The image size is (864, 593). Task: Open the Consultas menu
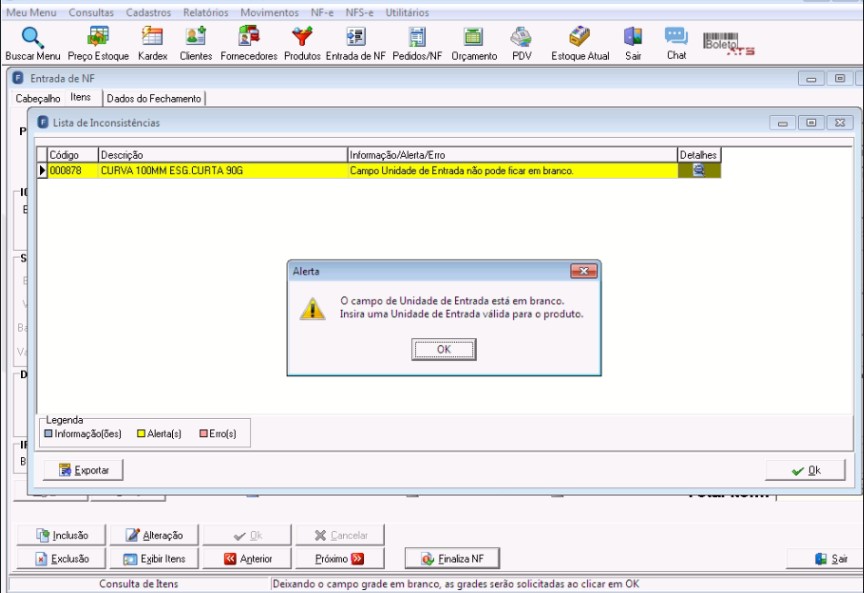(91, 12)
